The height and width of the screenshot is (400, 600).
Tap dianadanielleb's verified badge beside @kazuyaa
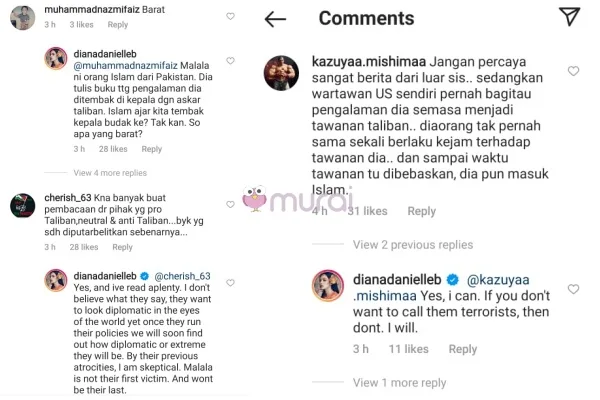pyautogui.click(x=453, y=280)
